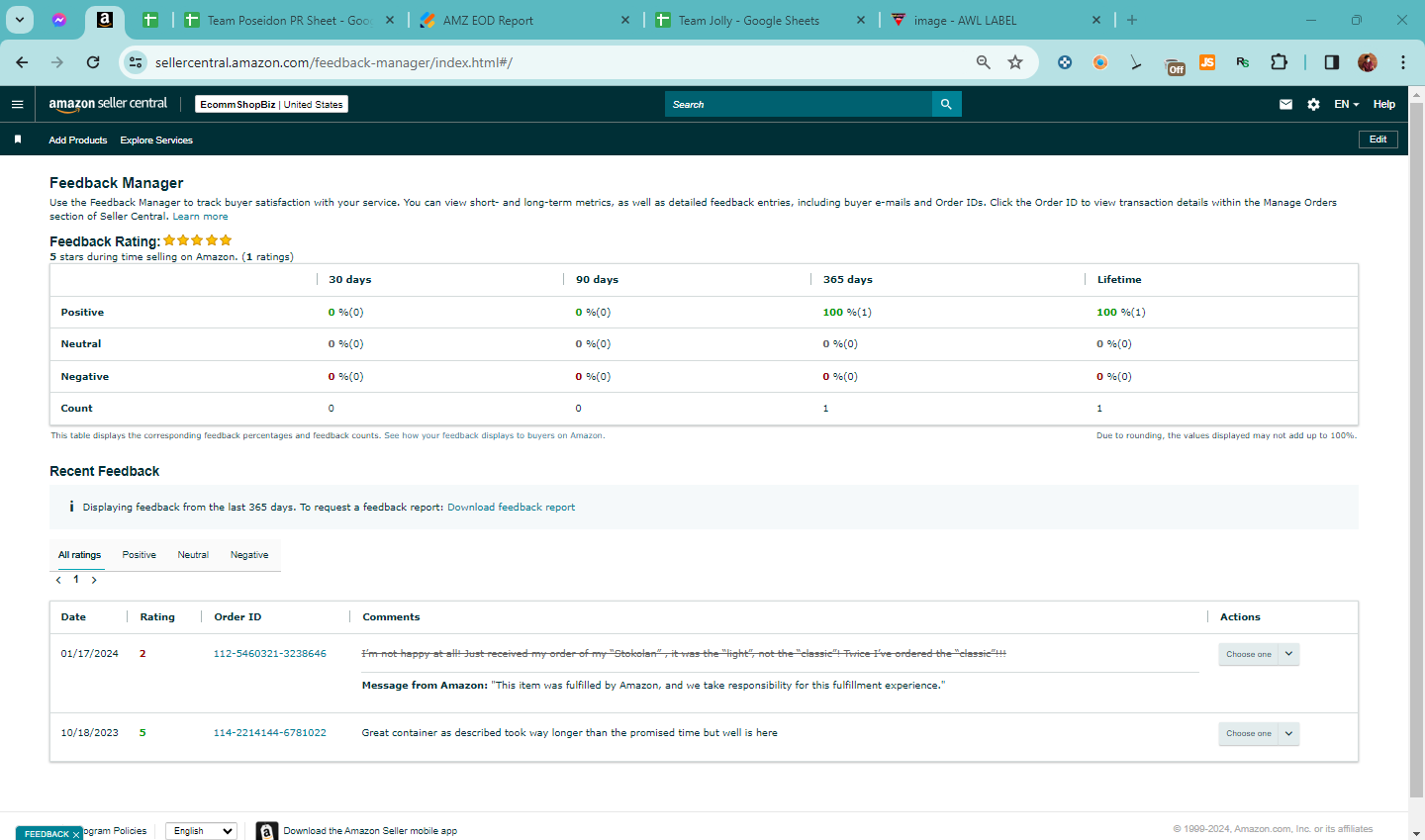View site information in the address bar
1425x840 pixels.
pyautogui.click(x=137, y=62)
